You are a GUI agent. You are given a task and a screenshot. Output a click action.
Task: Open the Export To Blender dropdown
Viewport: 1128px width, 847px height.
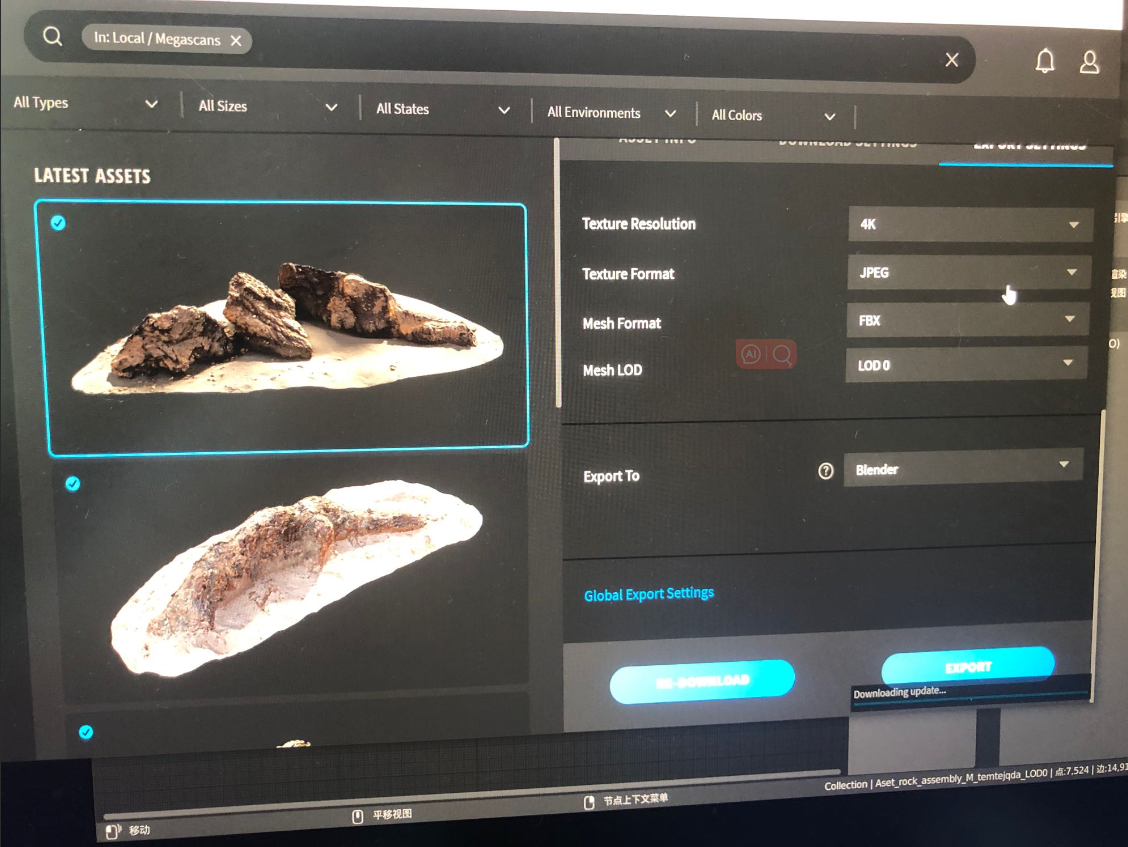tap(963, 468)
